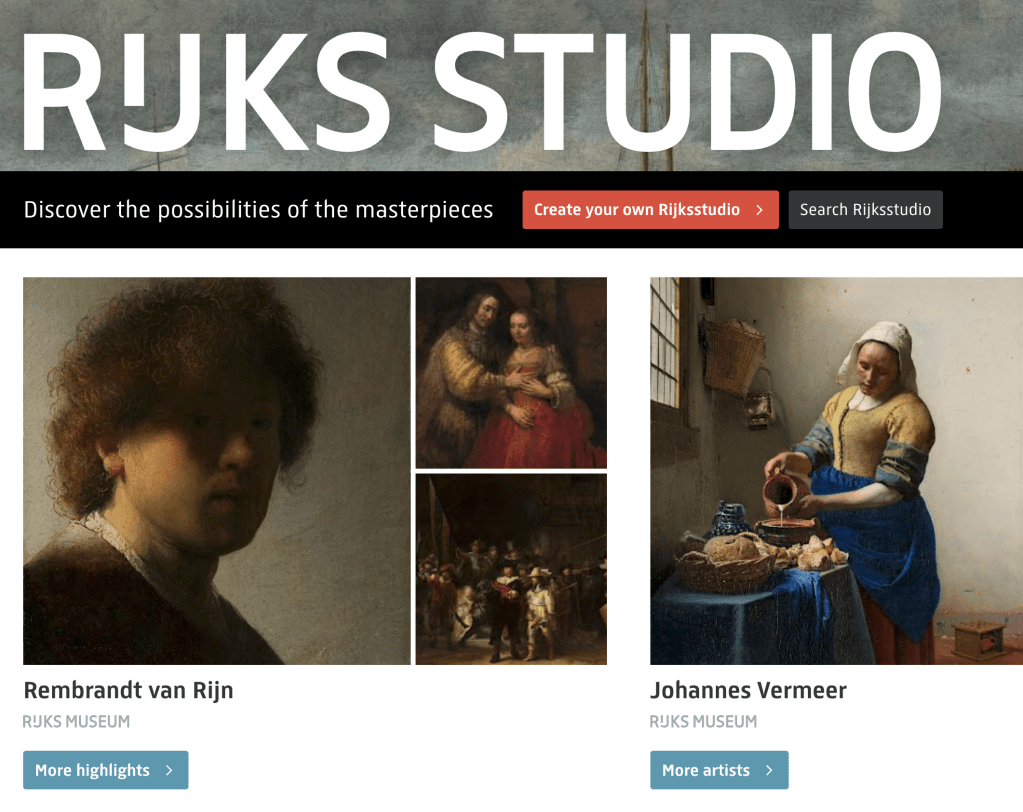The height and width of the screenshot is (812, 1023).
Task: Click the Discover the possibilities of the masterpieces text
Action: [x=258, y=209]
